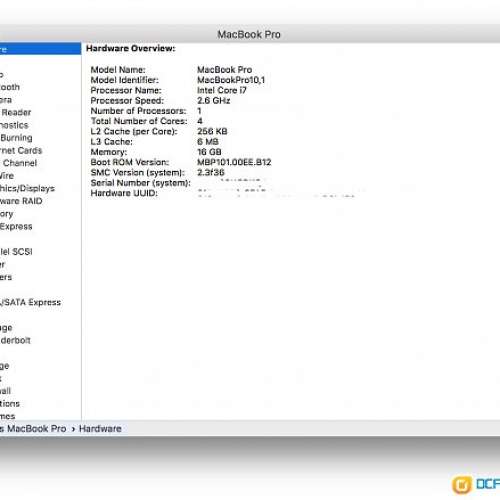Image resolution: width=500 pixels, height=500 pixels.
Task: Open Hardware RAID in the sidebar
Action: point(21,201)
